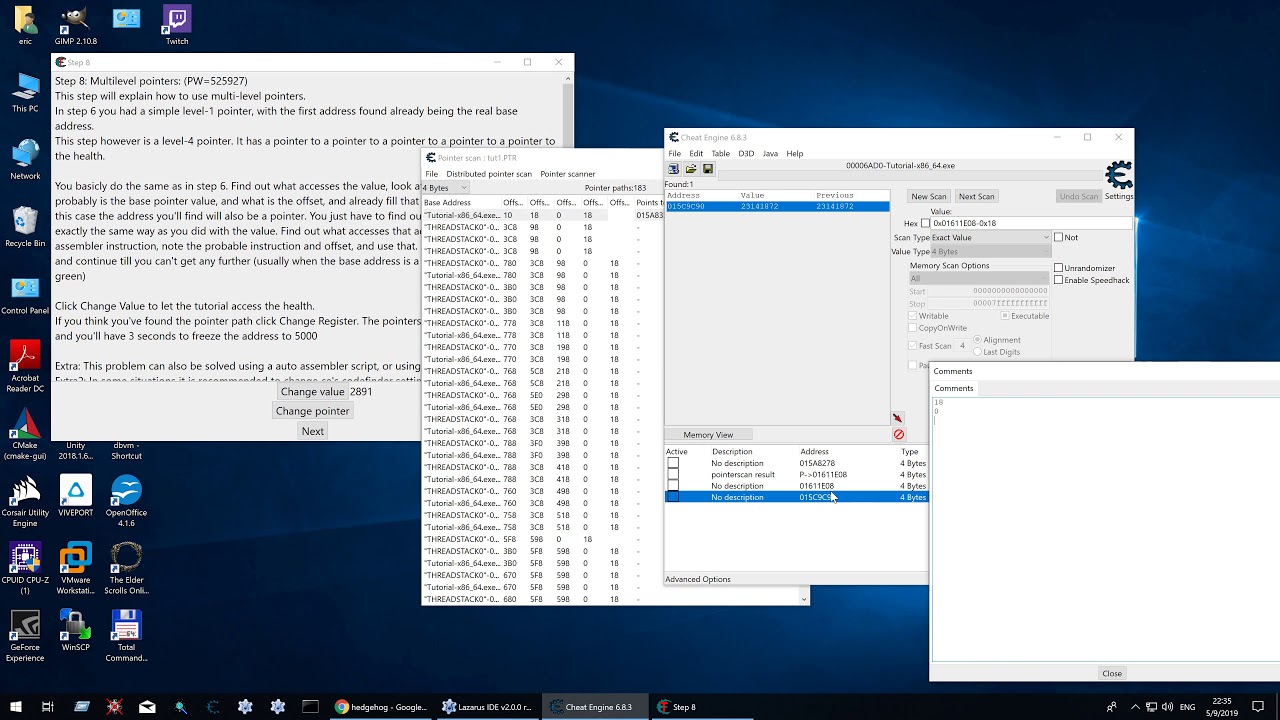Viewport: 1280px width, 720px height.
Task: Select found address 015C9C90 row
Action: click(777, 206)
